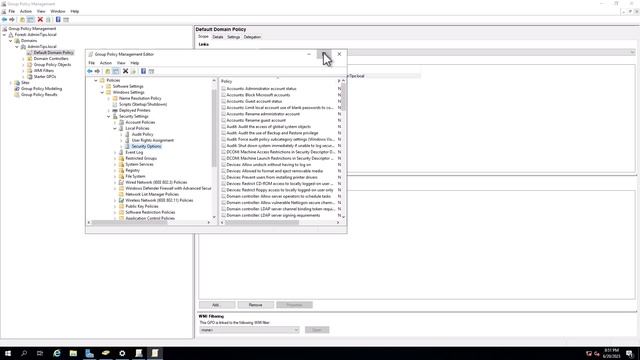Launch Internet Explorer from the taskbar

57,353
